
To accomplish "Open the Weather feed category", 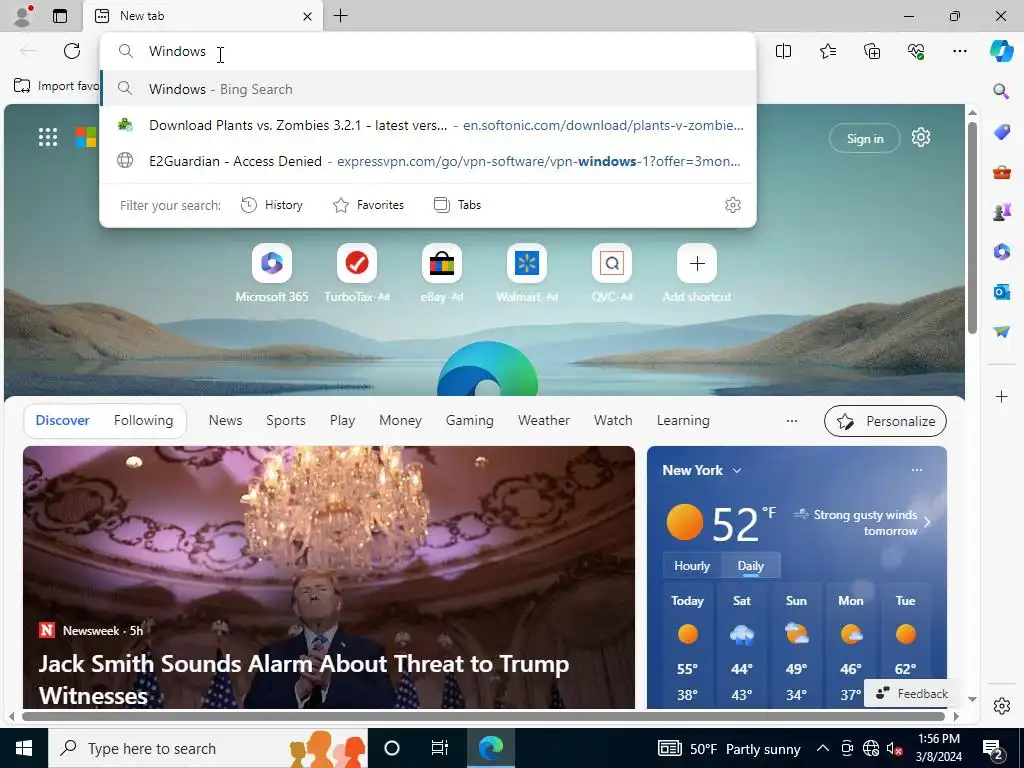I will click(x=543, y=421).
